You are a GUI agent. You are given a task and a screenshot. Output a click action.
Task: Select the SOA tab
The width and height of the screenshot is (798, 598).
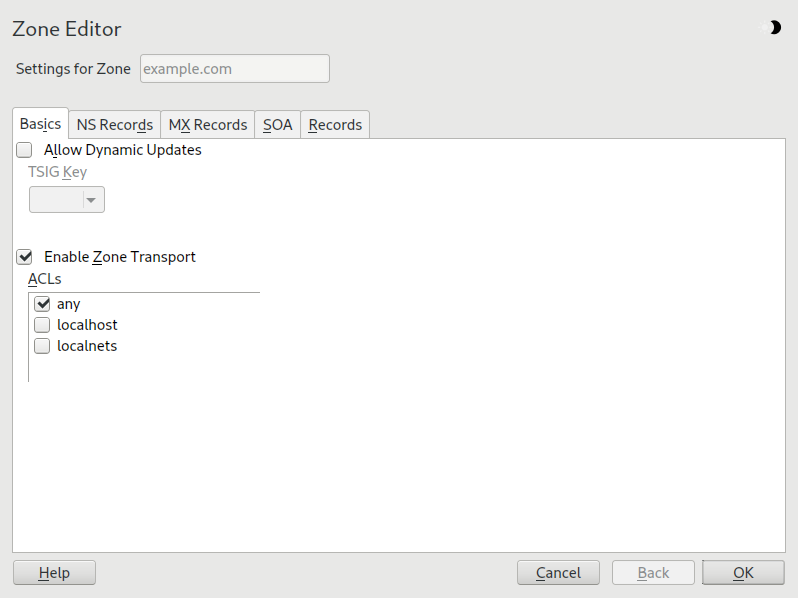pyautogui.click(x=277, y=125)
